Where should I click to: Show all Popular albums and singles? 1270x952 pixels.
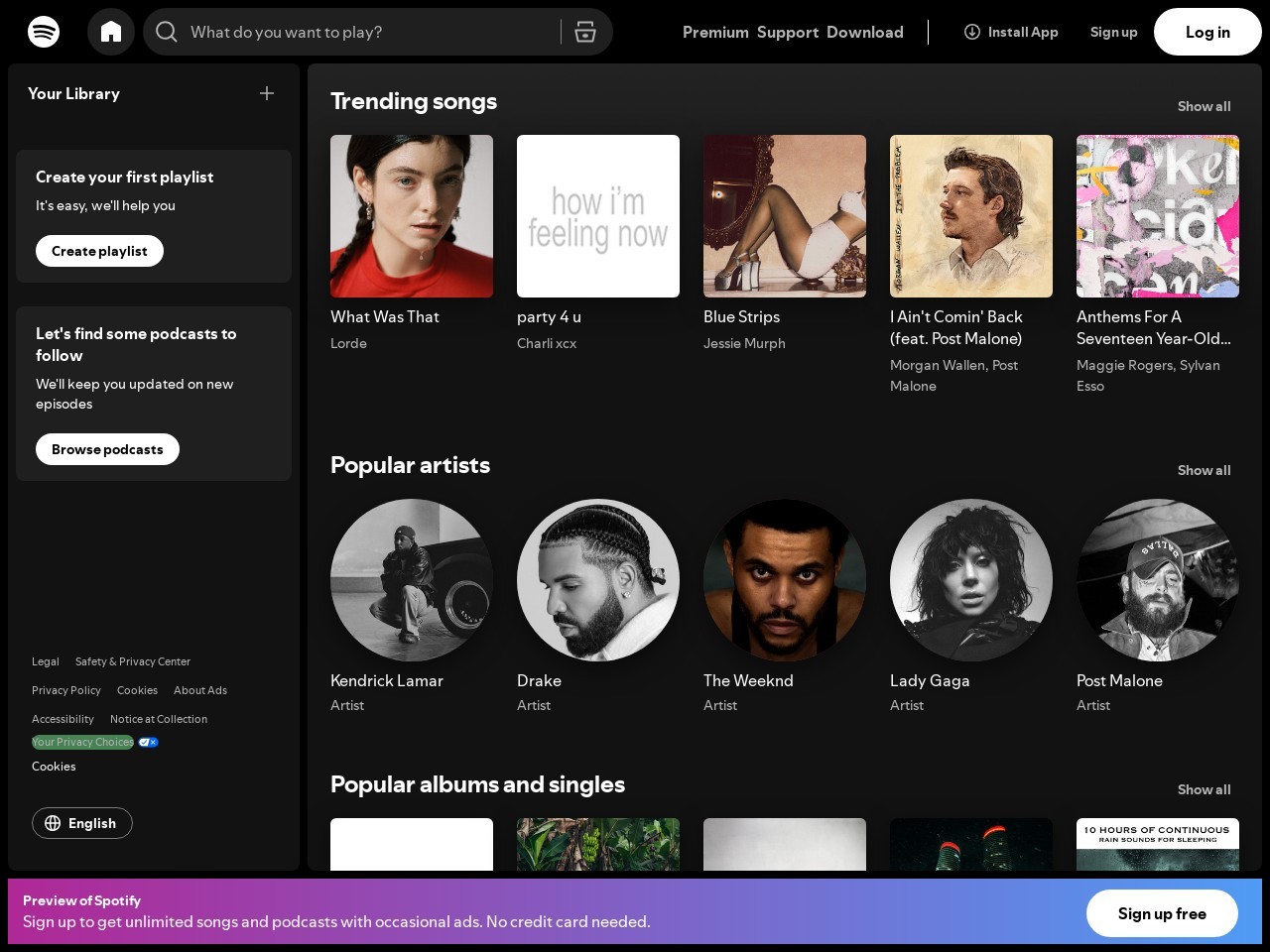[x=1204, y=789]
